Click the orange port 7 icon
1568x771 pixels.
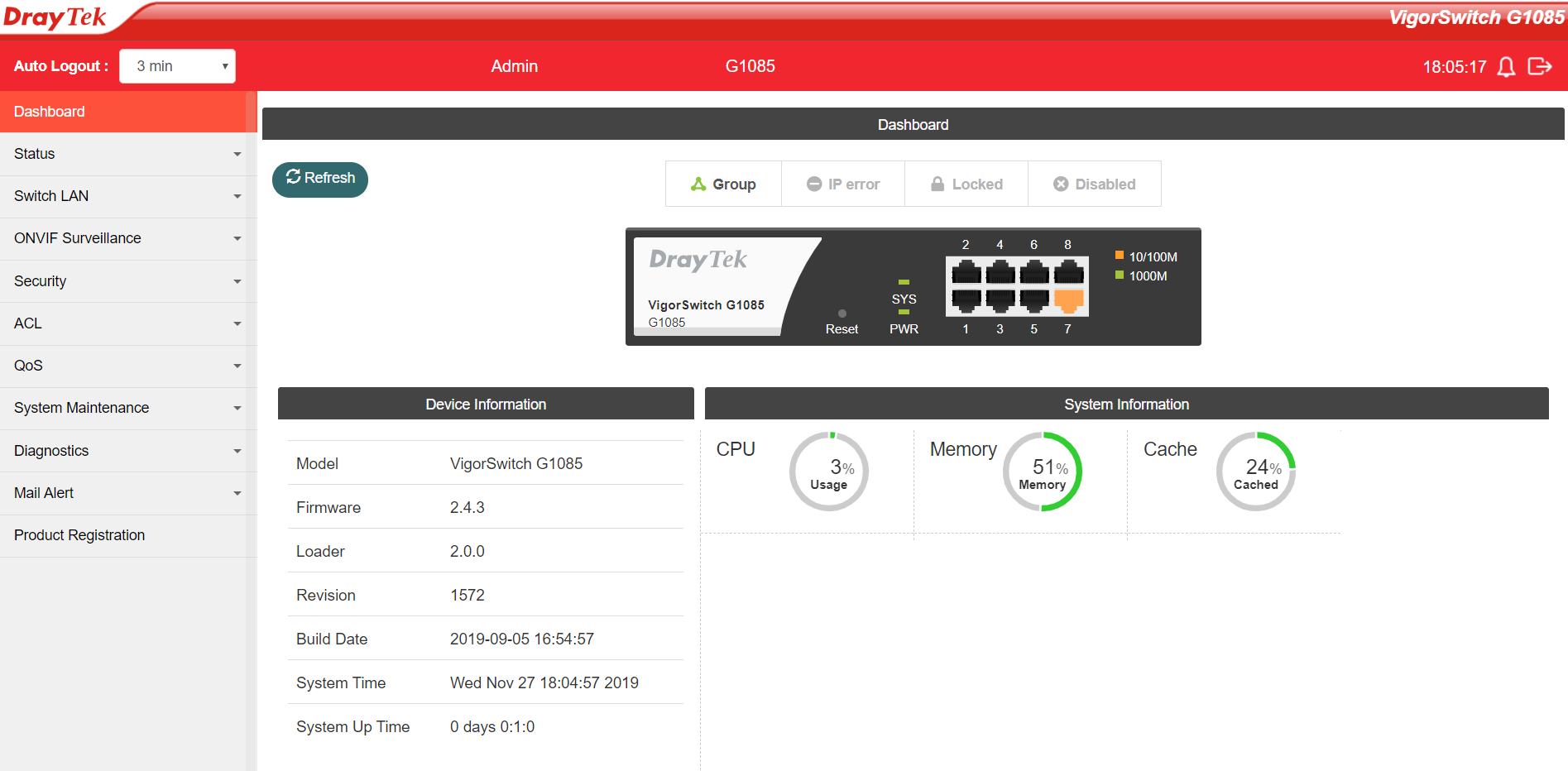click(1068, 299)
